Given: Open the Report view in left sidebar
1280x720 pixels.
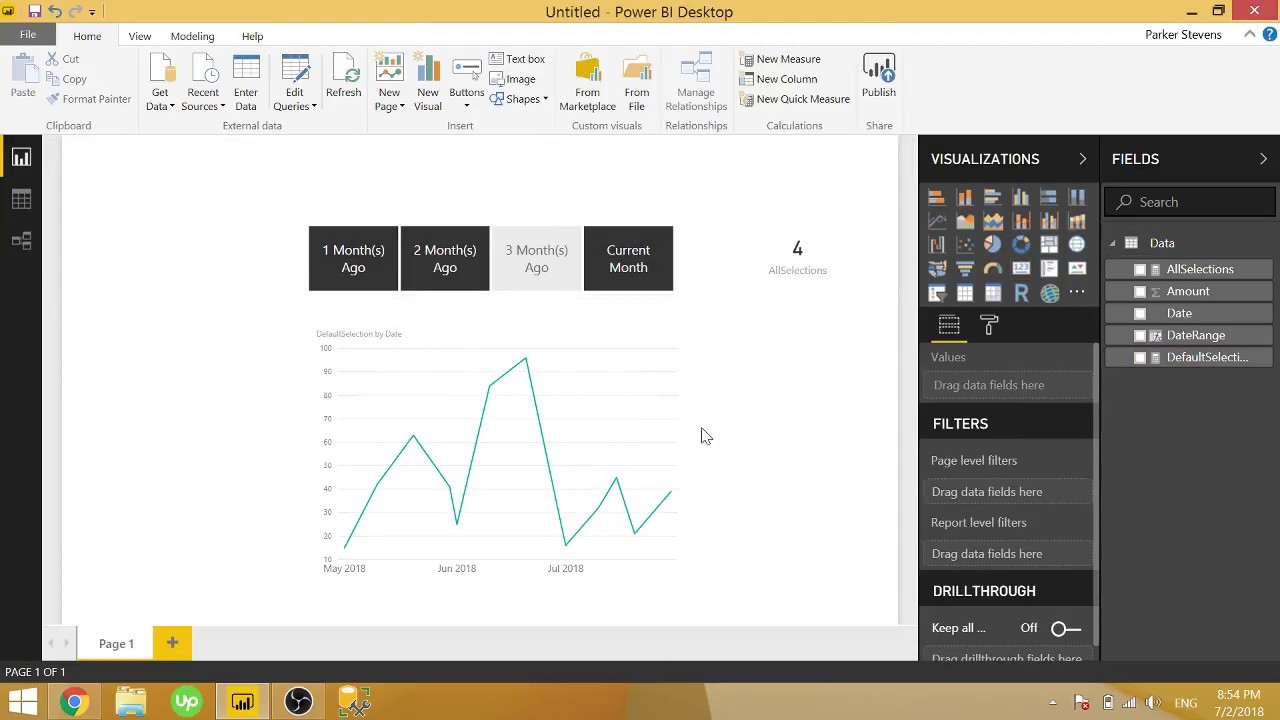Looking at the screenshot, I should point(21,158).
